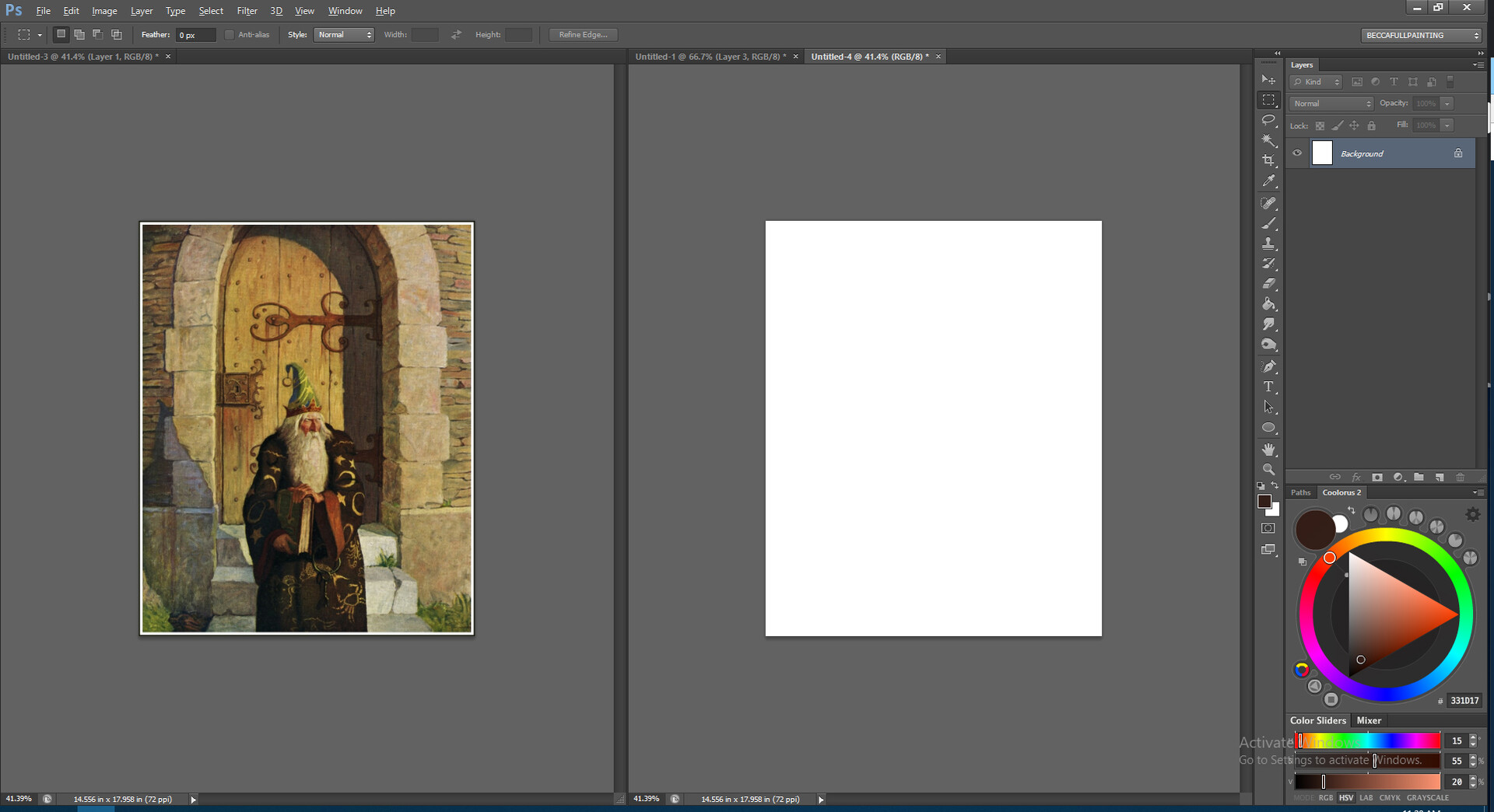This screenshot has width=1494, height=812.
Task: Switch to Untitled-1 document tab
Action: tap(710, 57)
